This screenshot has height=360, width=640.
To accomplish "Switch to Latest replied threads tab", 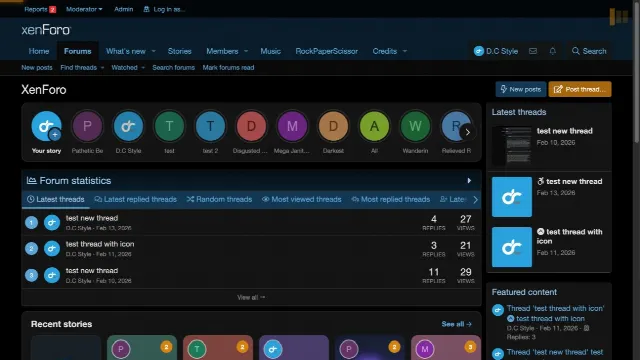I will pos(136,199).
